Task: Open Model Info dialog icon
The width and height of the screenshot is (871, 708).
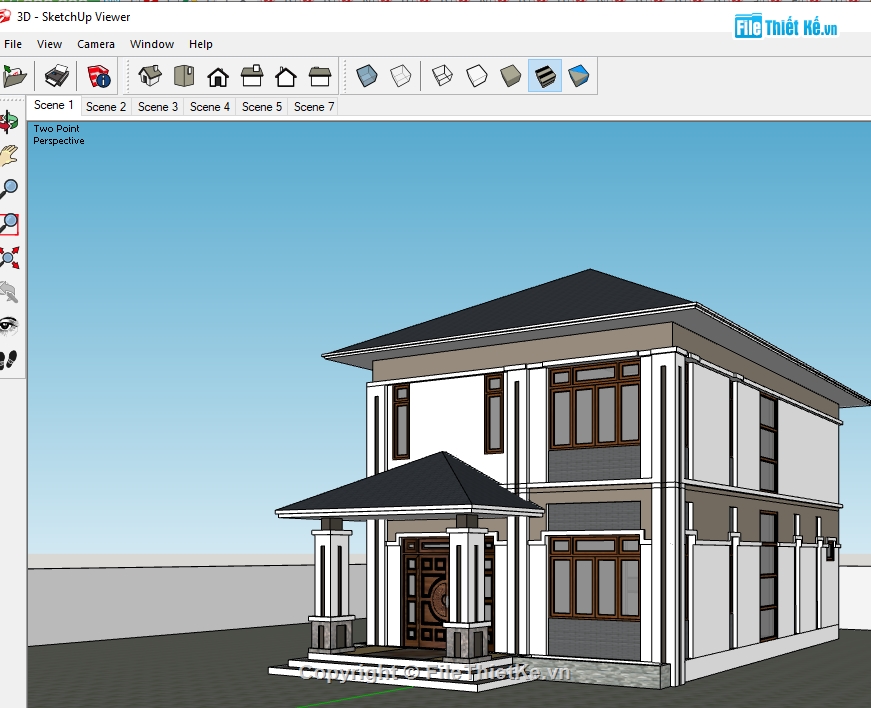Action: 99,76
